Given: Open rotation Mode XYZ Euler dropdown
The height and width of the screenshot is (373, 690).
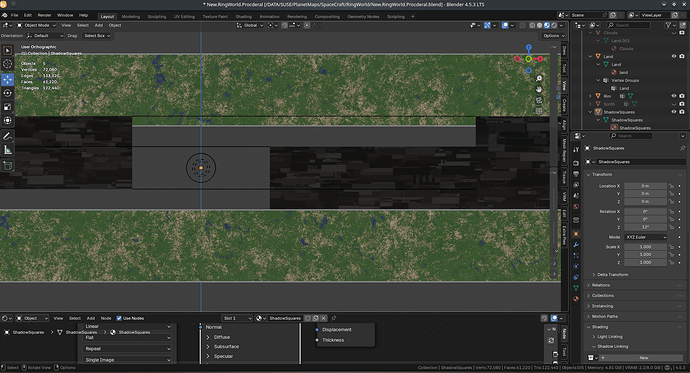Looking at the screenshot, I should [x=645, y=237].
